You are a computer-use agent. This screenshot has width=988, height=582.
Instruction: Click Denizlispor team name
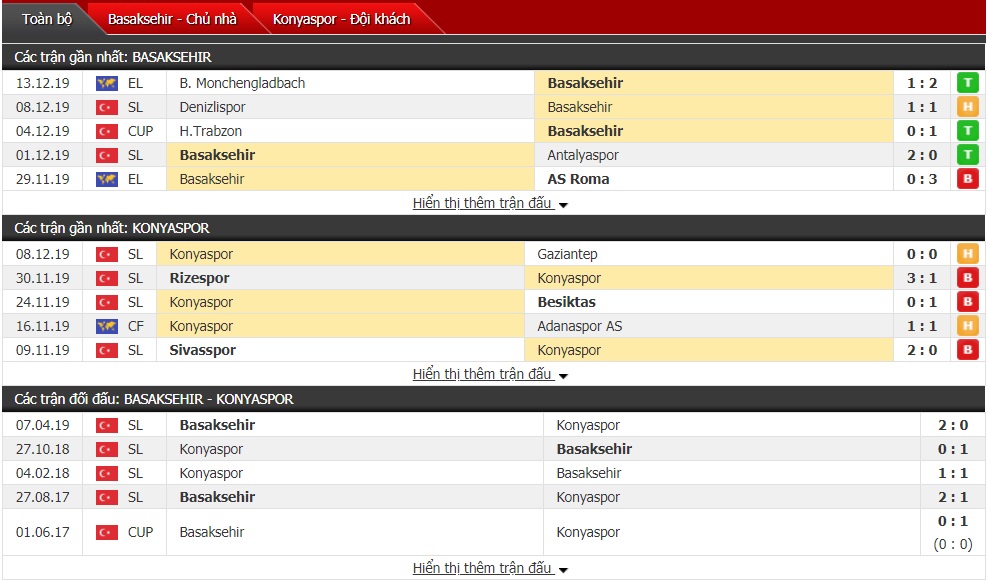coord(212,107)
